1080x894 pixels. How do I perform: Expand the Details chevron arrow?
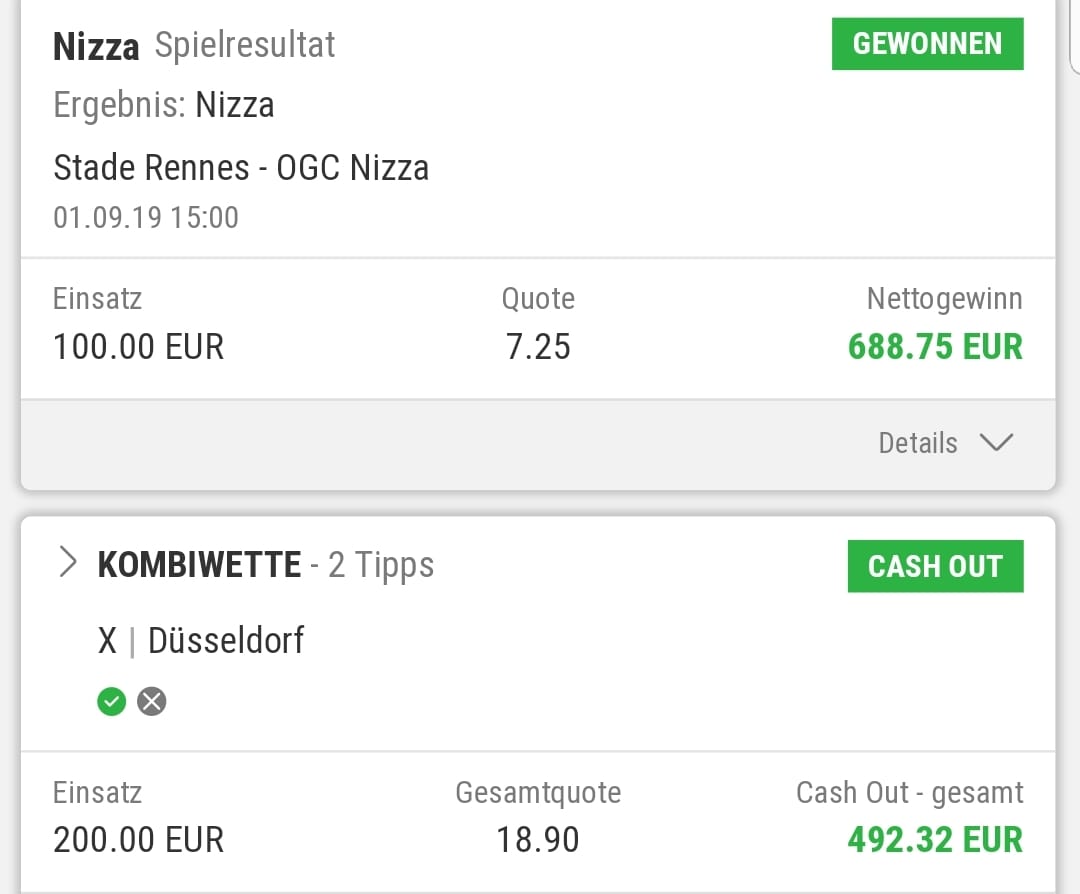coord(997,443)
